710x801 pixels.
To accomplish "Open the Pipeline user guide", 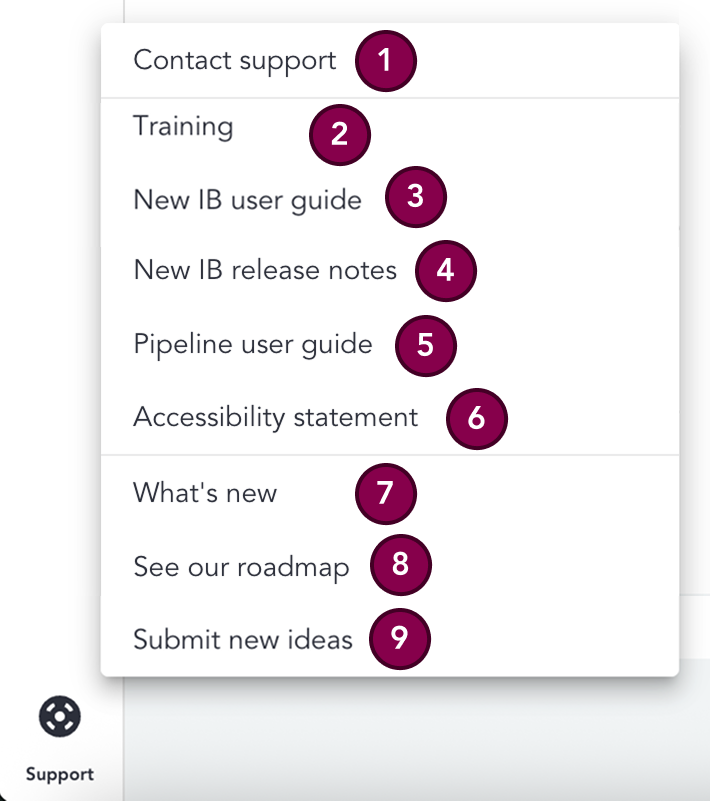I will coord(252,344).
